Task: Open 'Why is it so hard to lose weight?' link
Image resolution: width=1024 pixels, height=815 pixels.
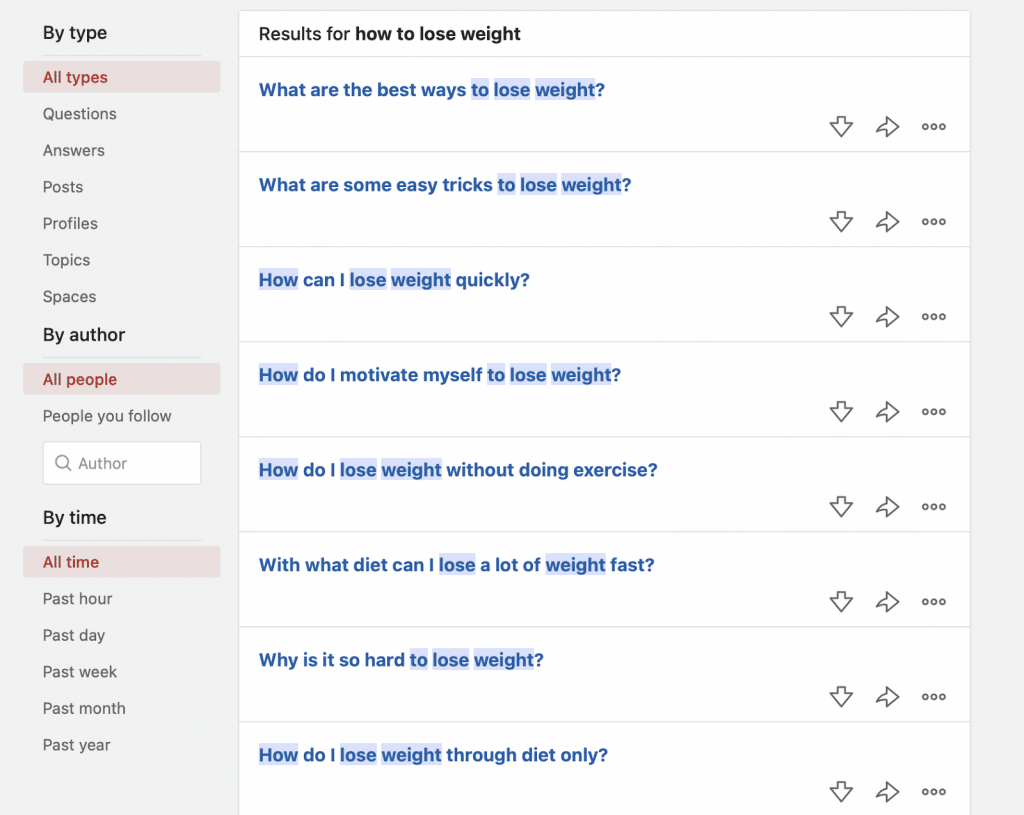Action: [x=401, y=660]
